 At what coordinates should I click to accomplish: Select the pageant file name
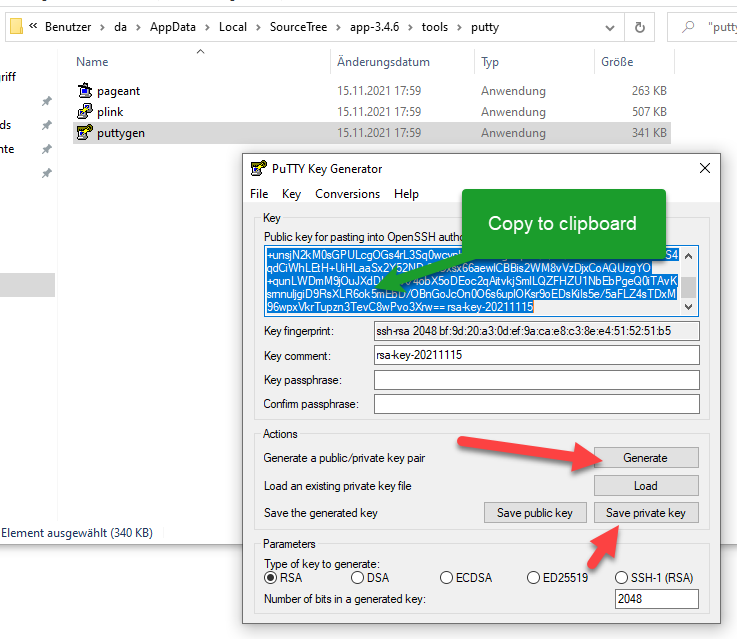click(118, 91)
